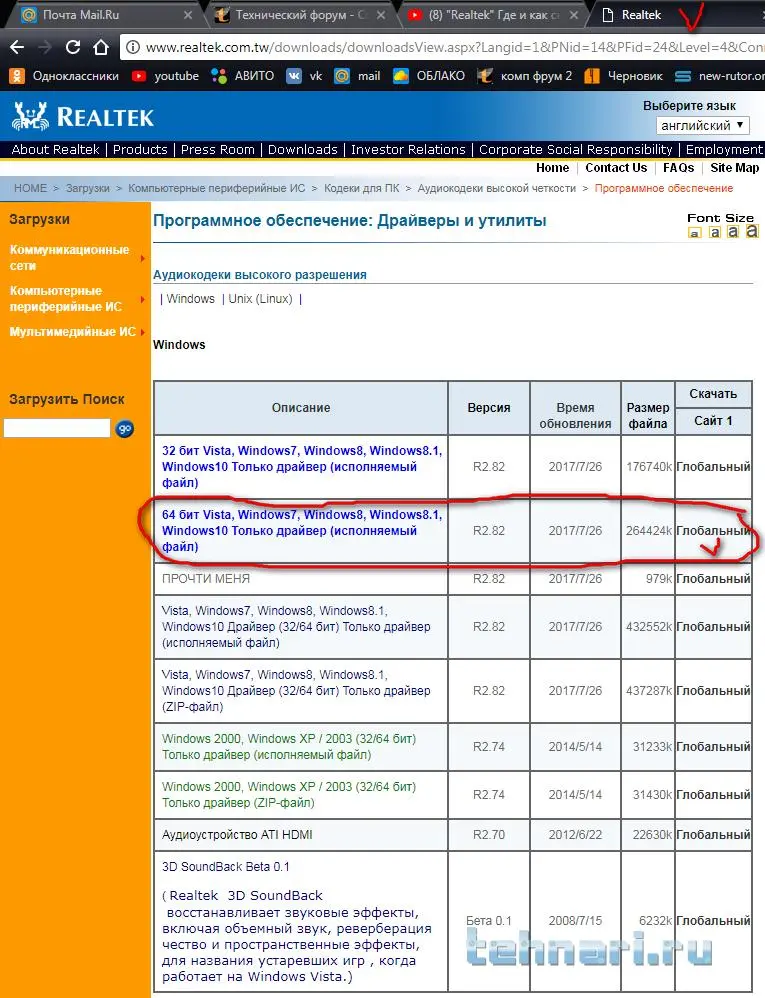Image resolution: width=765 pixels, height=998 pixels.
Task: Select the smallest Font Size icon
Action: tap(694, 233)
